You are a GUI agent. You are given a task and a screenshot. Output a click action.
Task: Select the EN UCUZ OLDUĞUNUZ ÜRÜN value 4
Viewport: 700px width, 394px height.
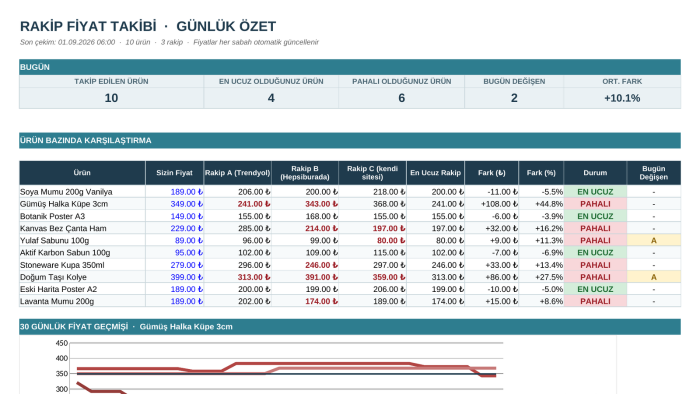271,98
